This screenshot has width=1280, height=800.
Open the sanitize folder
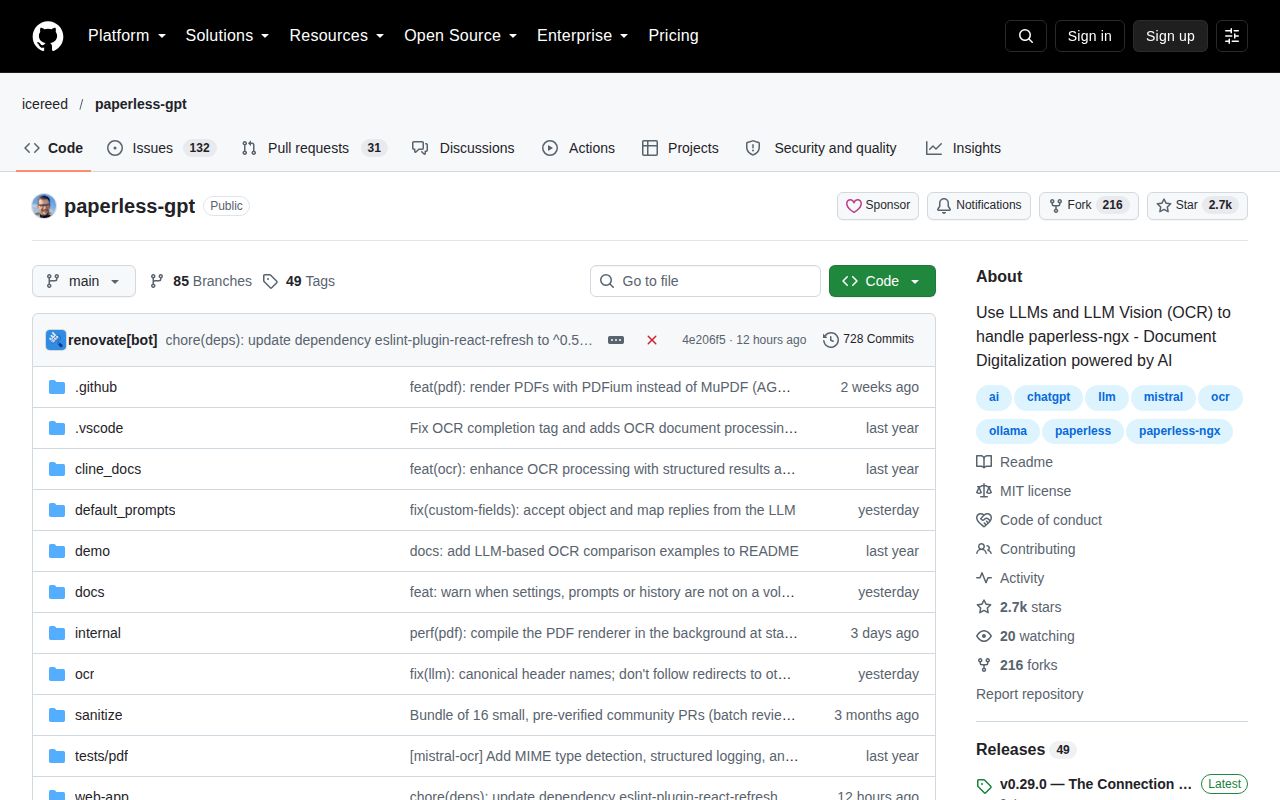(99, 715)
